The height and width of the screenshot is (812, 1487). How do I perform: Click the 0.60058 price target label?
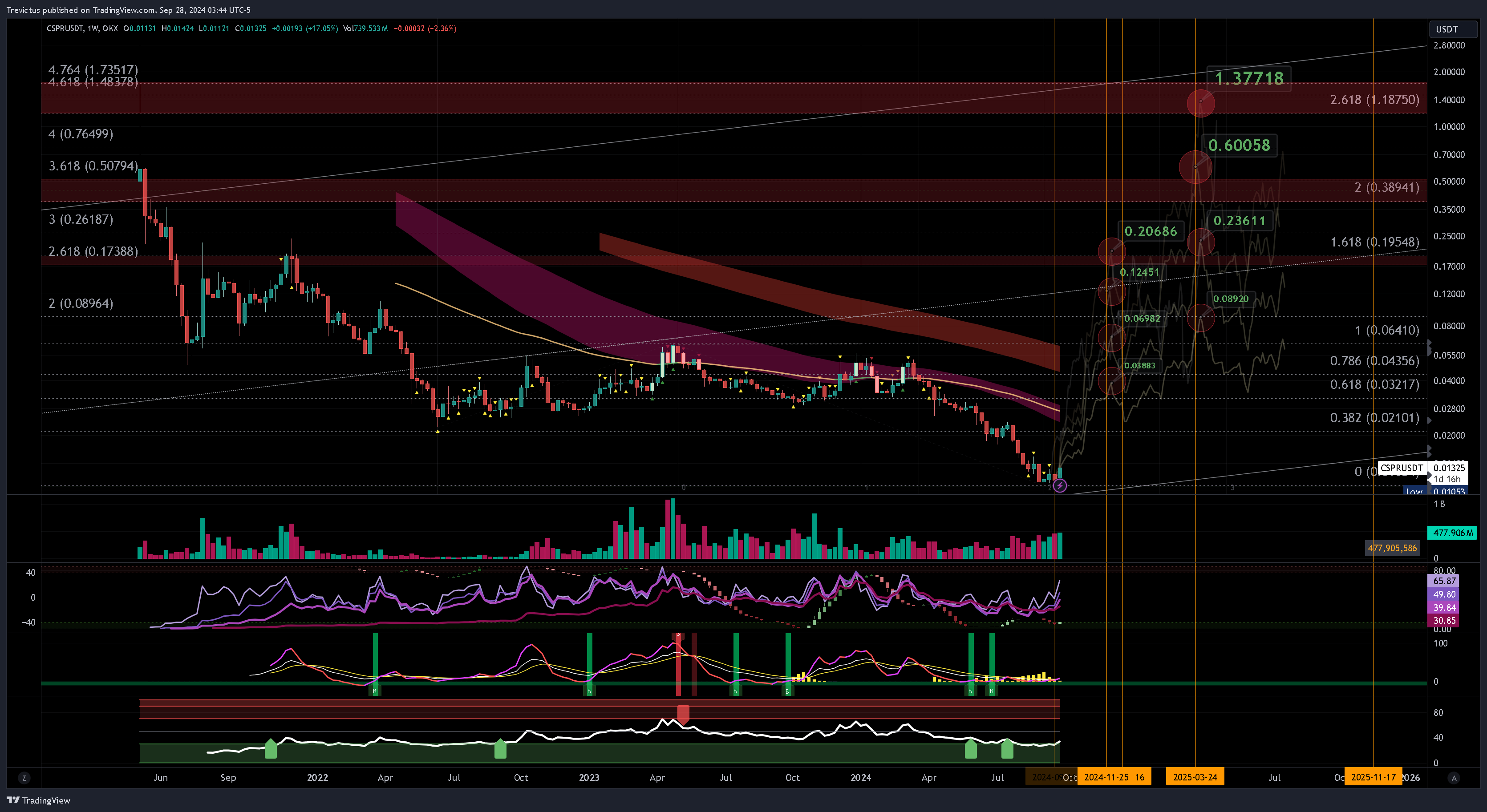pos(1239,145)
